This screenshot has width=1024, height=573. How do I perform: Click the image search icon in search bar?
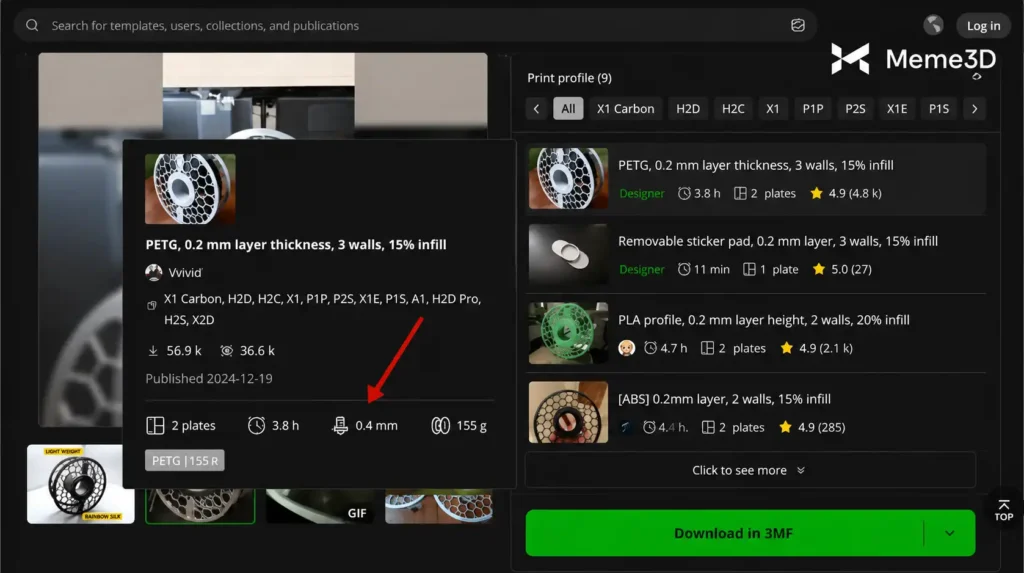[x=797, y=25]
